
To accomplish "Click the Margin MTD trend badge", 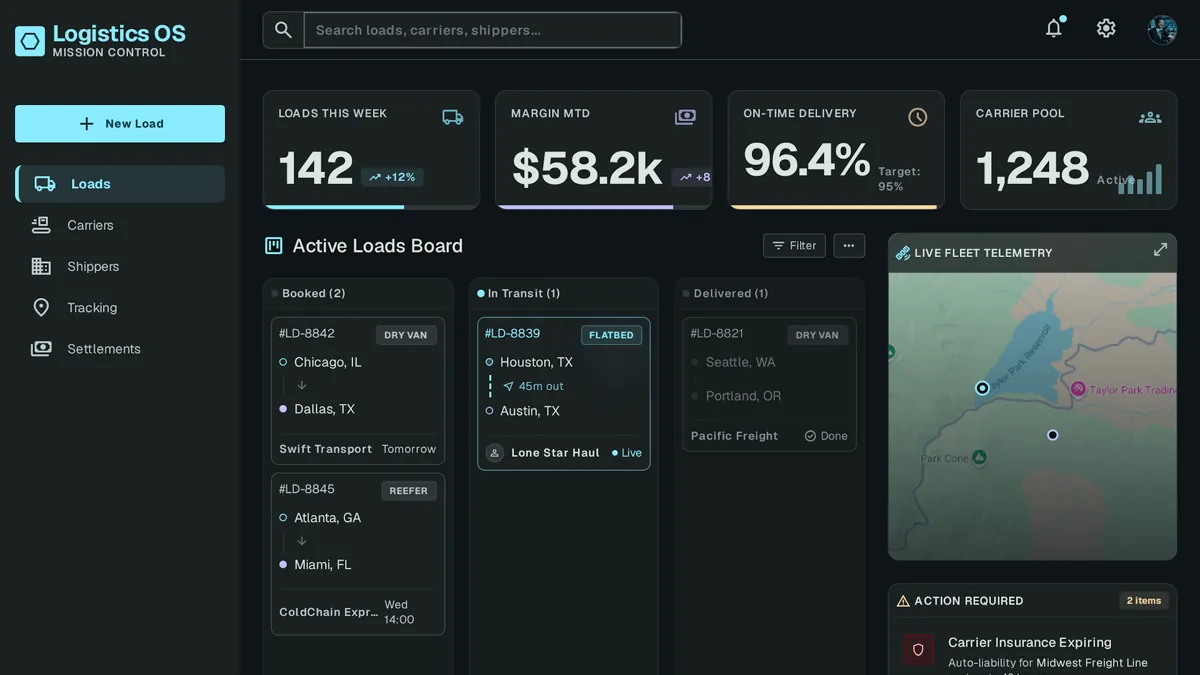I will (692, 177).
